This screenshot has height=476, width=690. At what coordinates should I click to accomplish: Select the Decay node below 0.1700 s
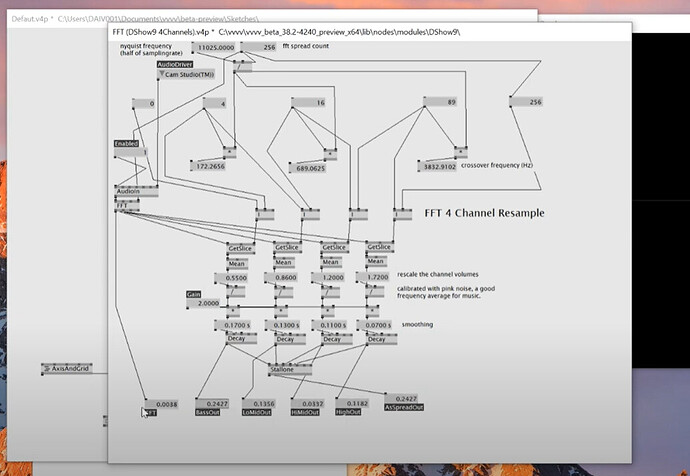(x=242, y=339)
